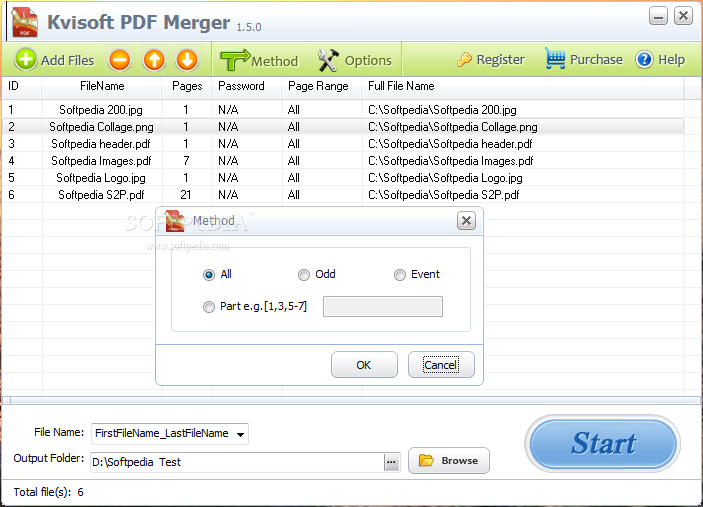Click the 7 pages cell
Viewport: 703px width, 507px height.
coord(186,161)
